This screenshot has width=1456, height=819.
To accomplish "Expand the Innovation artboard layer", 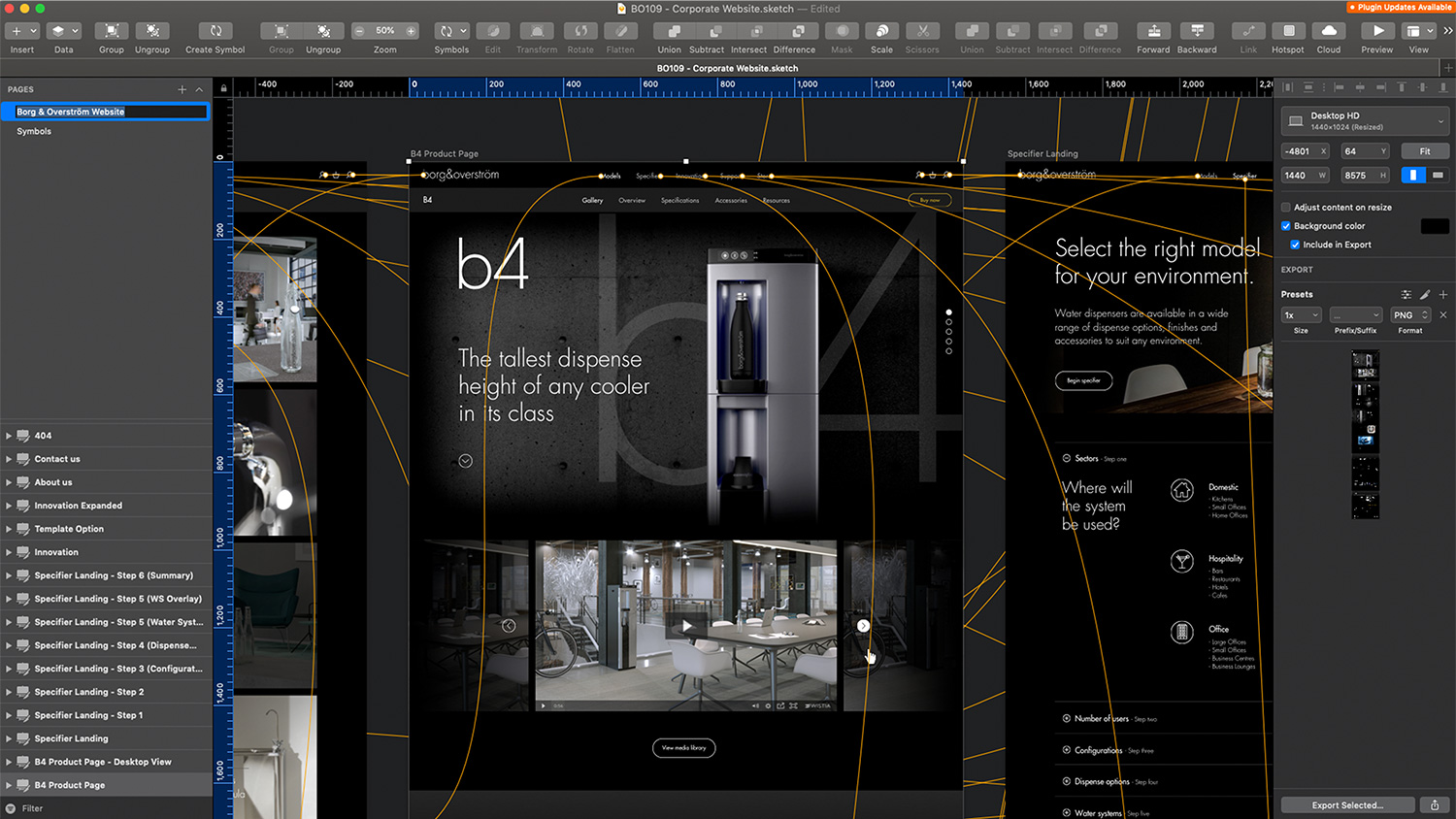I will [9, 552].
